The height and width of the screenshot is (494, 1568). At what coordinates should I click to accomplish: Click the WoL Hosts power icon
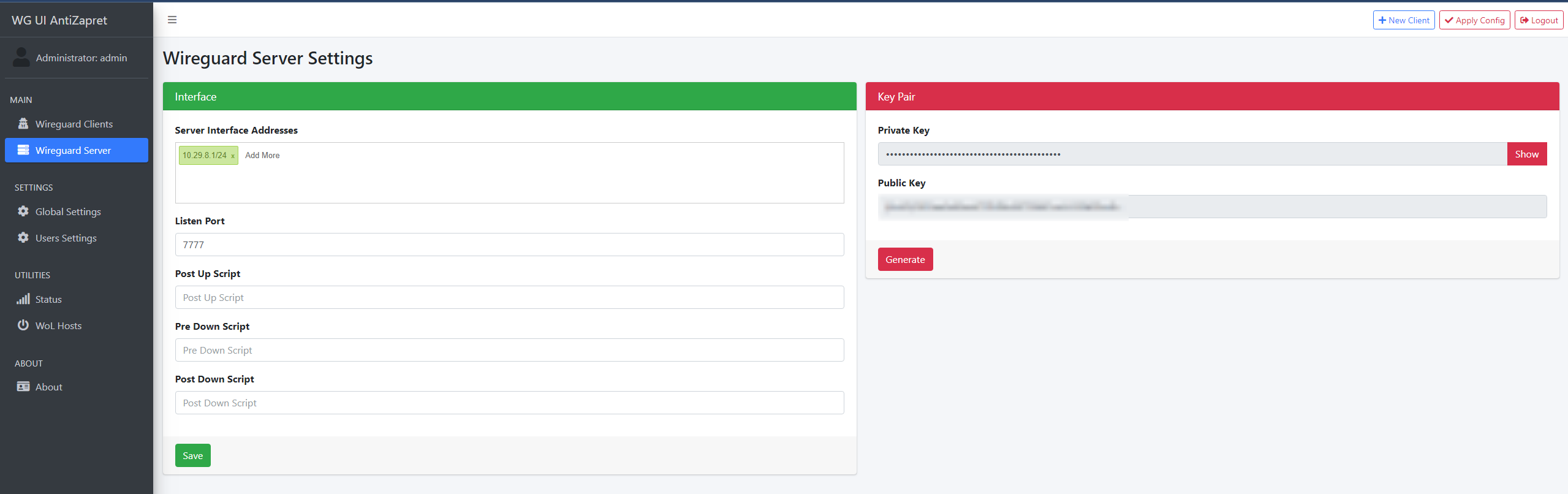tap(23, 325)
